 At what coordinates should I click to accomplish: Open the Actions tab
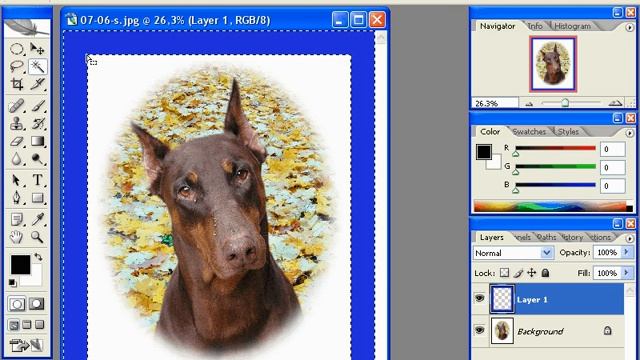coord(600,237)
